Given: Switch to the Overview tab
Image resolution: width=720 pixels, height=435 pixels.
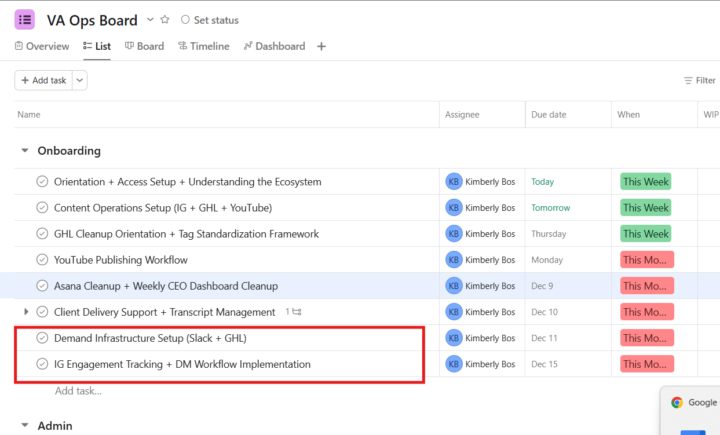Looking at the screenshot, I should coord(42,46).
